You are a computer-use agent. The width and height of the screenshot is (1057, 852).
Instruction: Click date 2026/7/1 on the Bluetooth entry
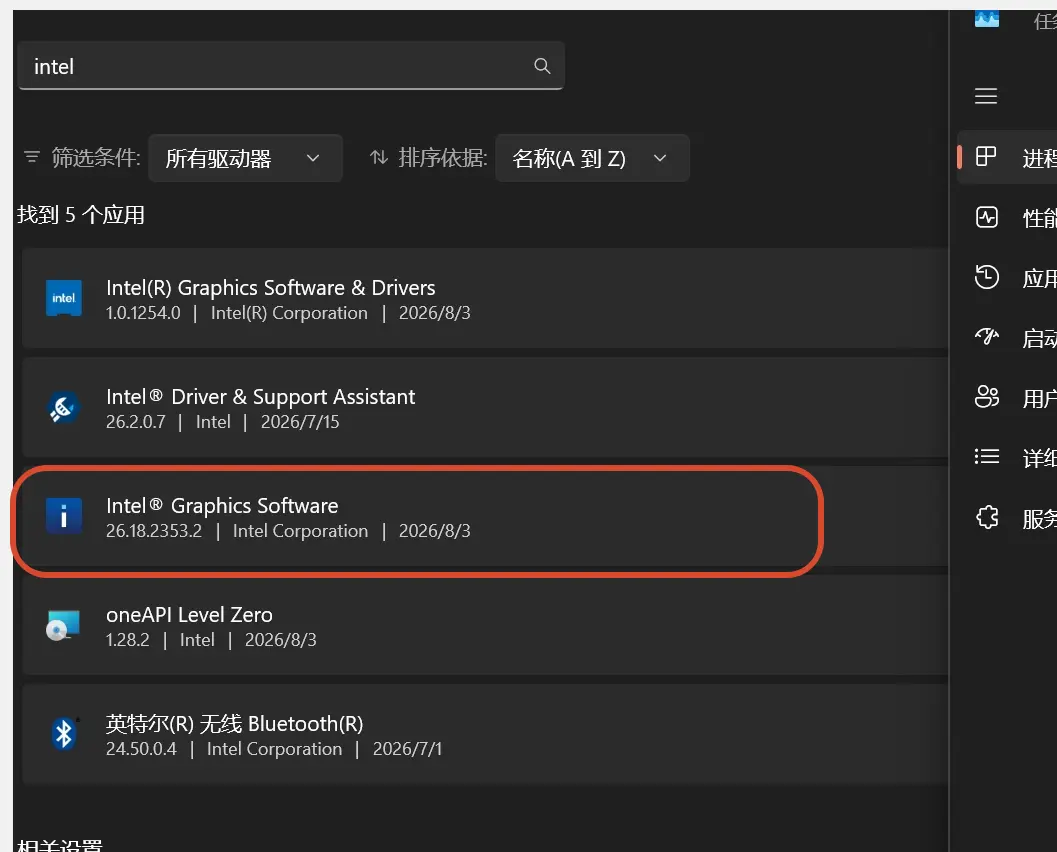click(407, 750)
